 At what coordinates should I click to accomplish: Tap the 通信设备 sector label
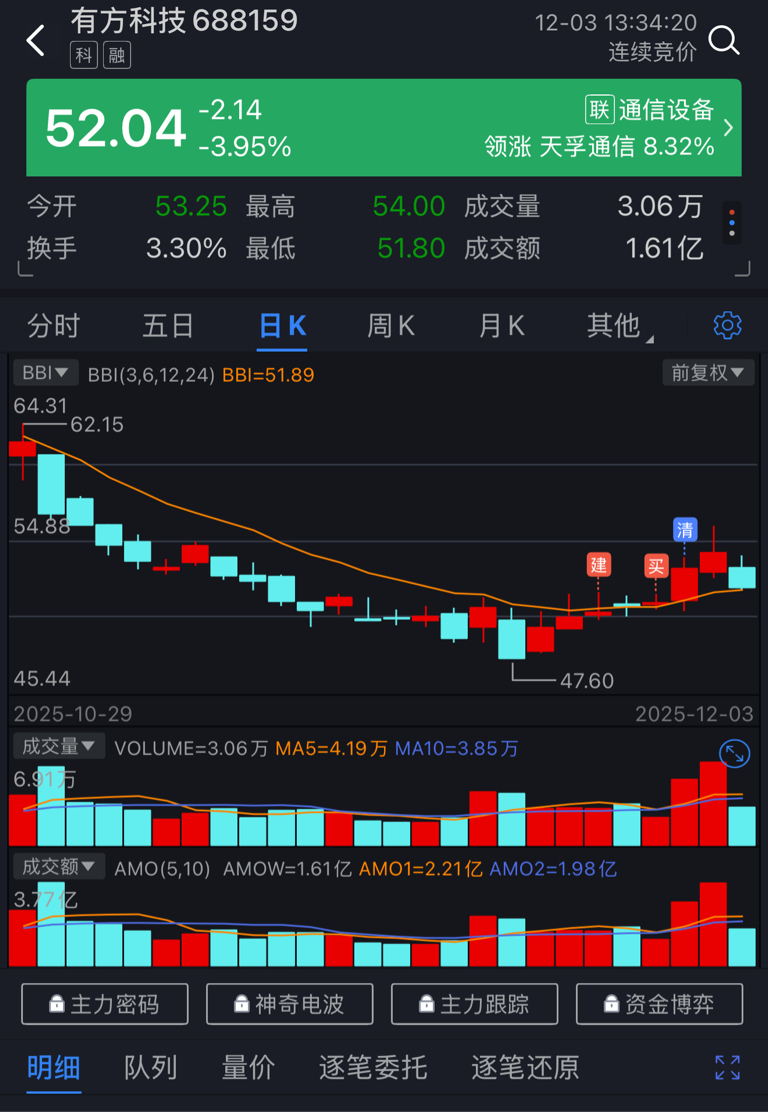click(x=666, y=109)
